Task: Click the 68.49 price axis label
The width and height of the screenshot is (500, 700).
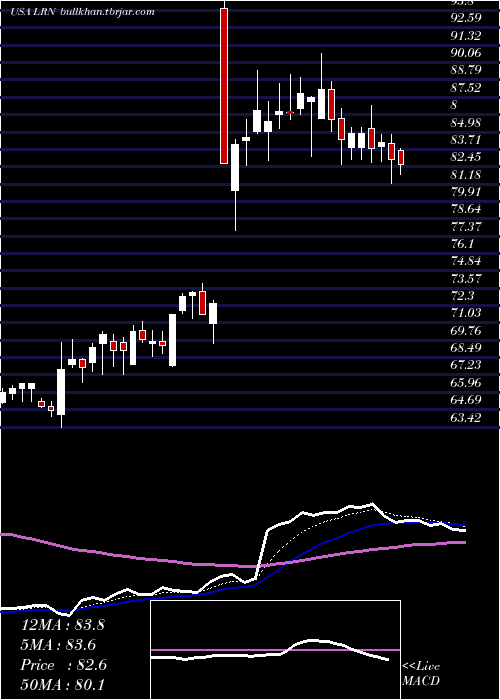Action: pos(467,347)
